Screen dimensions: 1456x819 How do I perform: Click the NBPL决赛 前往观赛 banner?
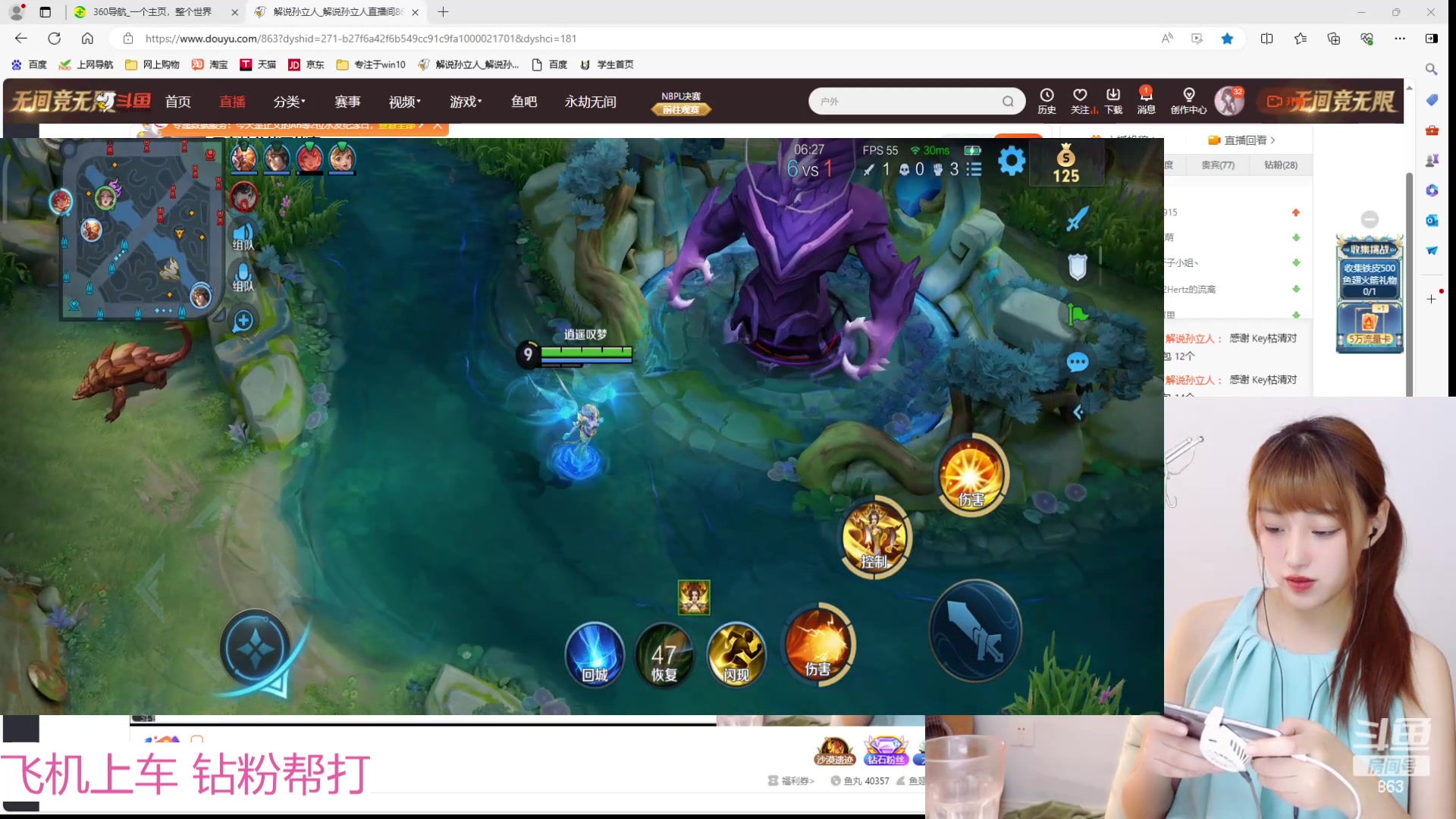pos(681,103)
